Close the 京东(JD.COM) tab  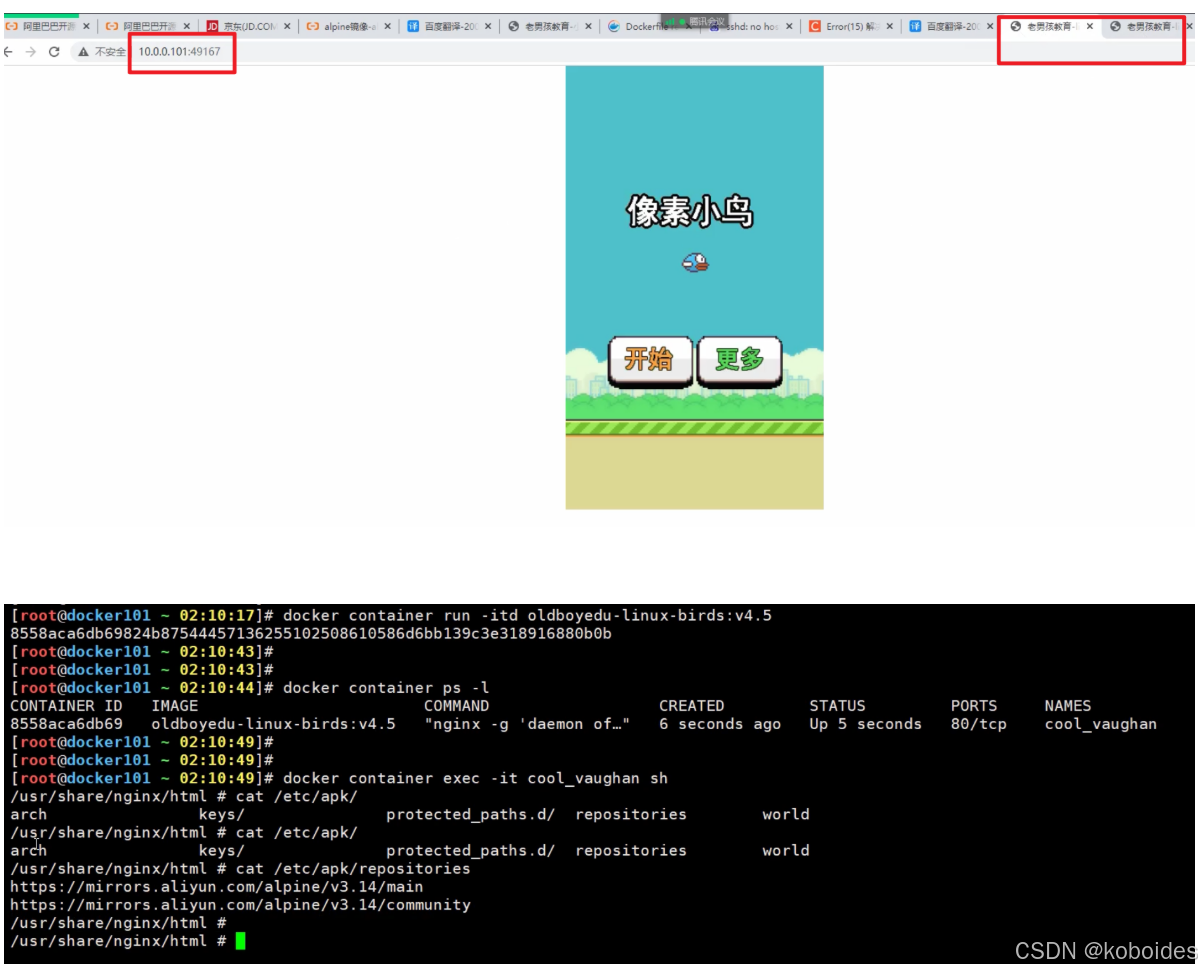click(x=287, y=26)
